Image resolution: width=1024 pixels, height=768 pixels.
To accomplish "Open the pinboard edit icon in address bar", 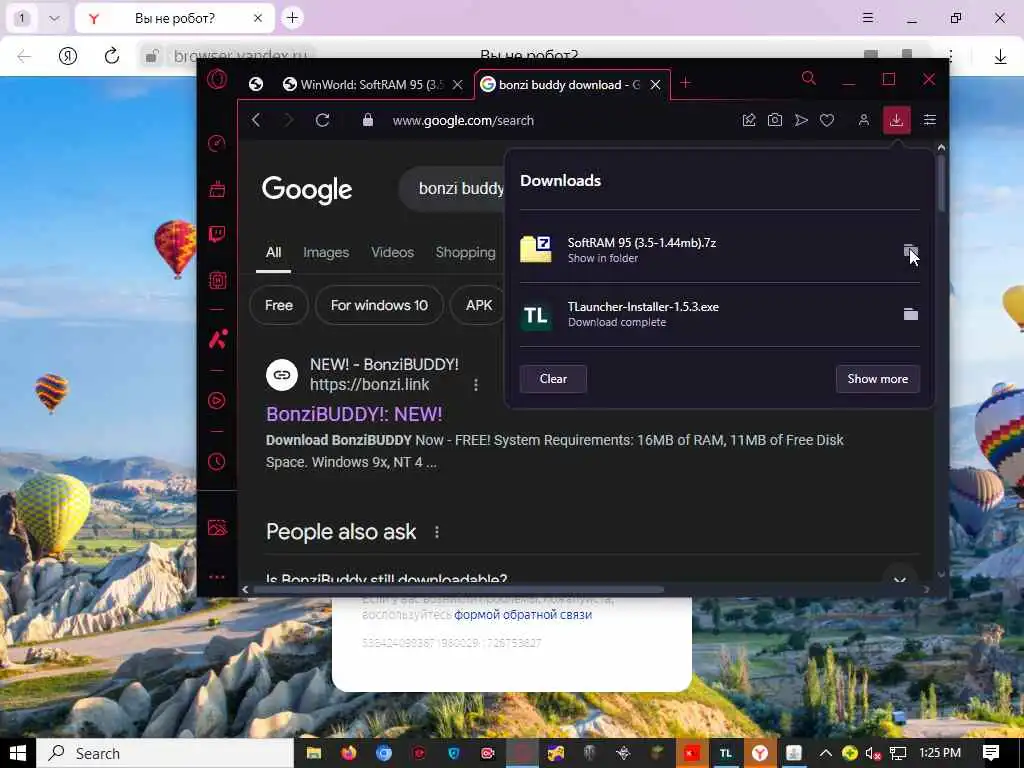I will click(749, 120).
